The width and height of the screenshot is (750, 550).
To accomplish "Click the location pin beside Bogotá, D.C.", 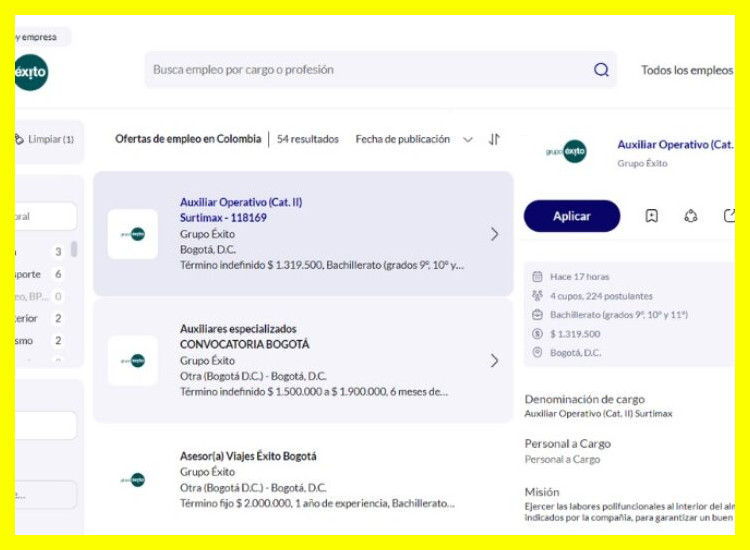I will [x=537, y=352].
